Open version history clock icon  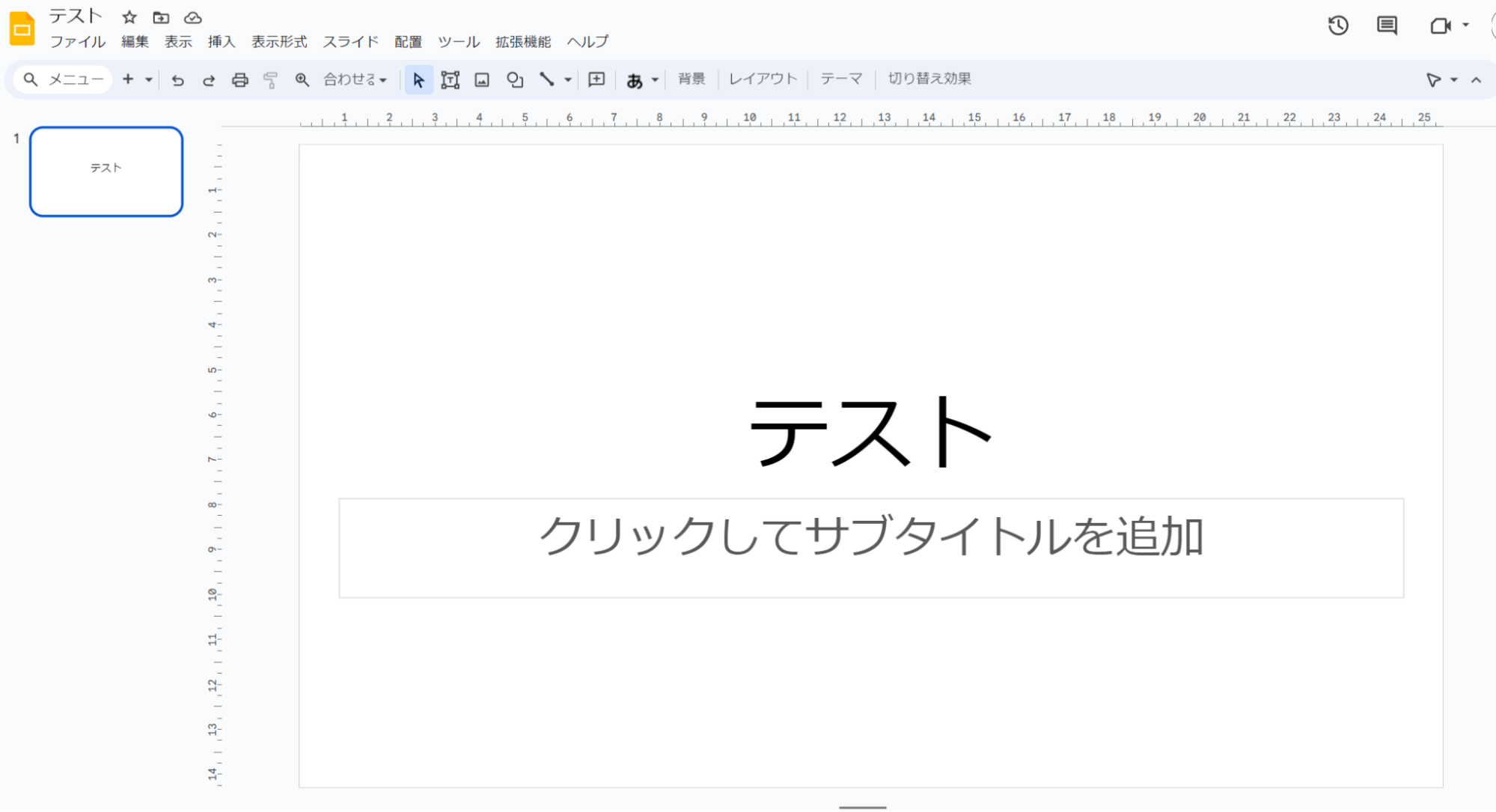point(1338,25)
